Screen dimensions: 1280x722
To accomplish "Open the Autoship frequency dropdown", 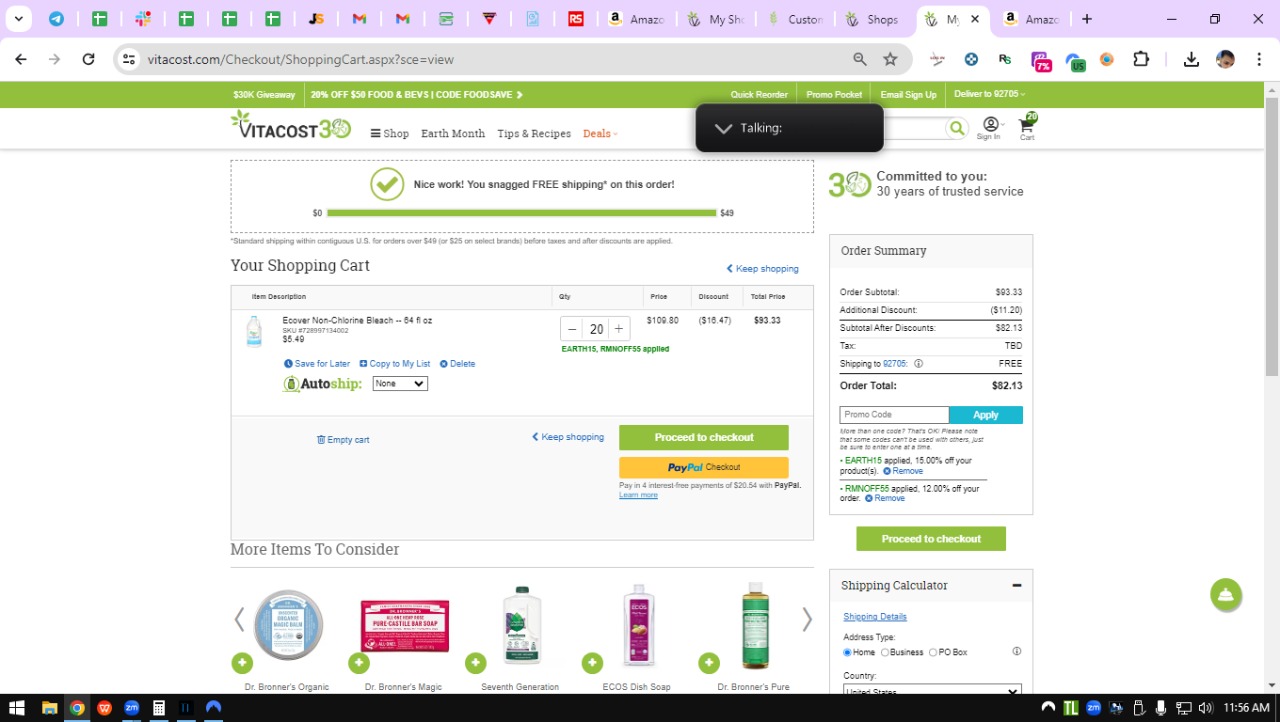I will [400, 384].
